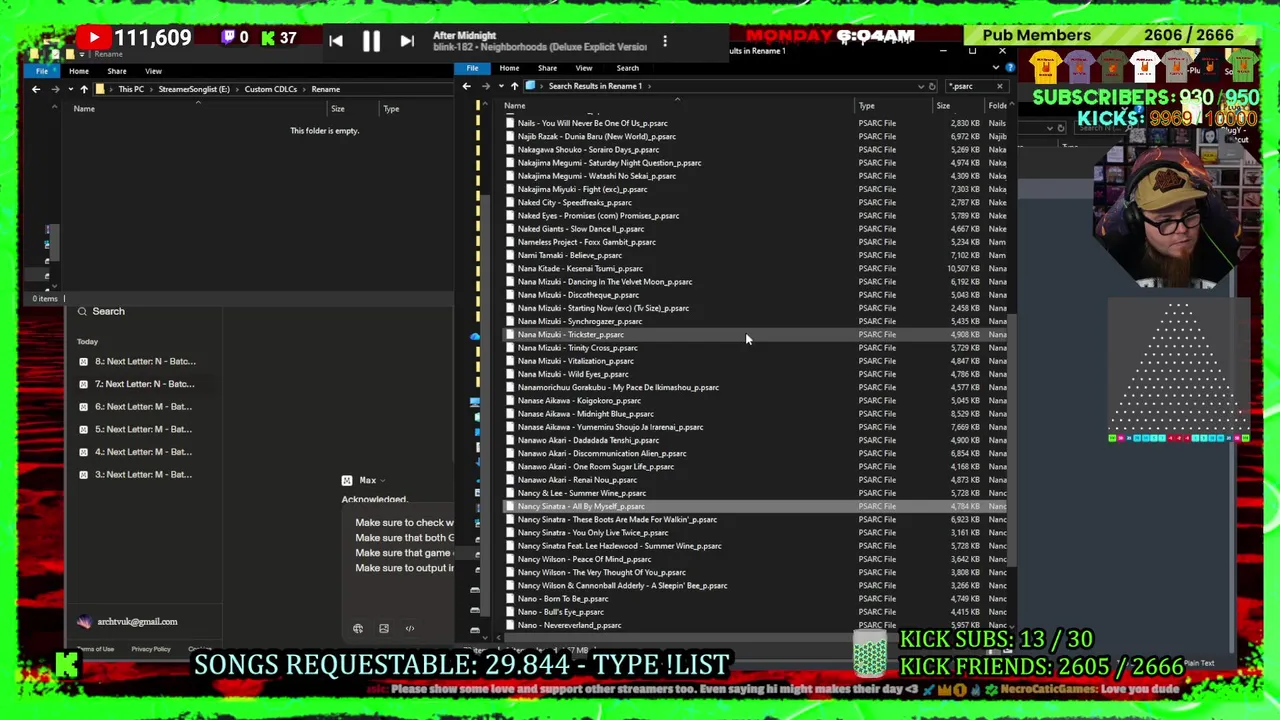Go up one folder in Search Results window
This screenshot has width=1280, height=720.
click(x=514, y=86)
